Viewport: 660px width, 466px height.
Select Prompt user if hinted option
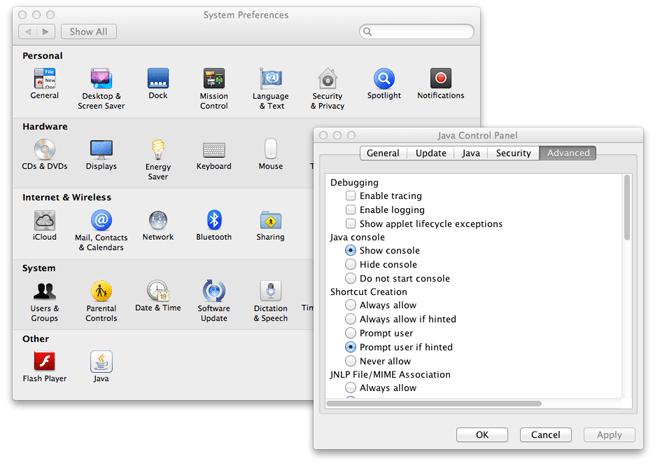click(351, 347)
